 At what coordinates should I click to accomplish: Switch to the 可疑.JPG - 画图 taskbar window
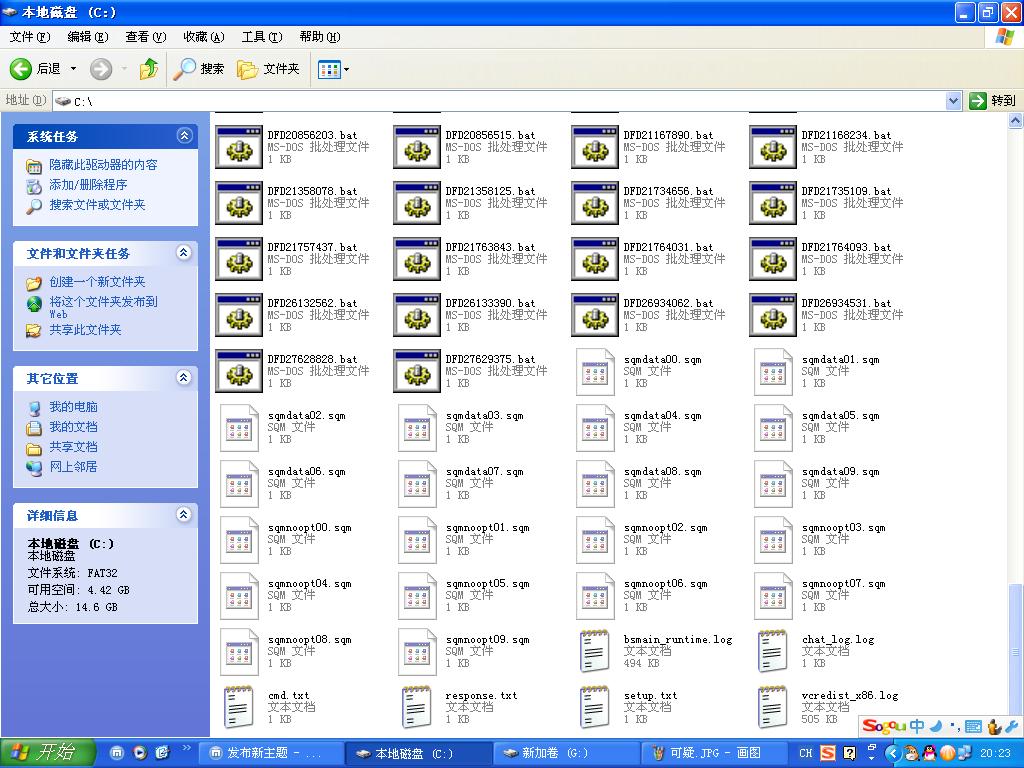pos(713,753)
